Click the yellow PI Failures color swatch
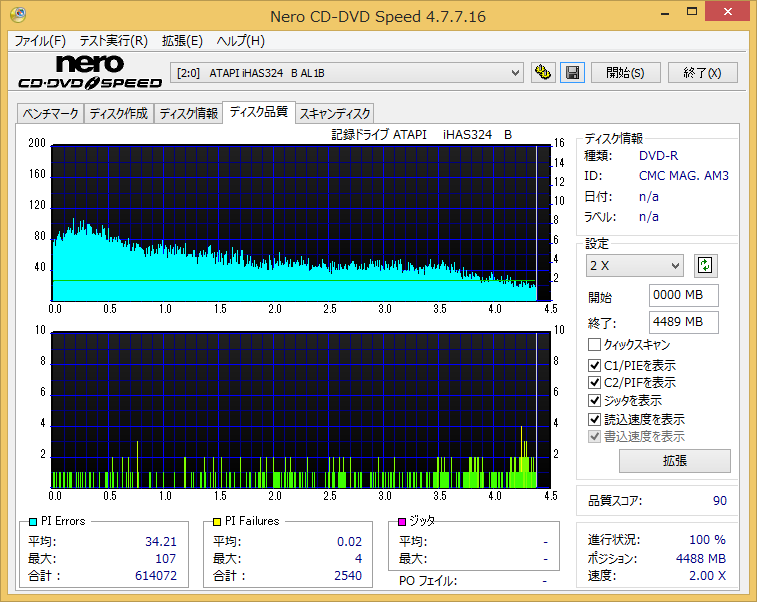 pos(217,522)
